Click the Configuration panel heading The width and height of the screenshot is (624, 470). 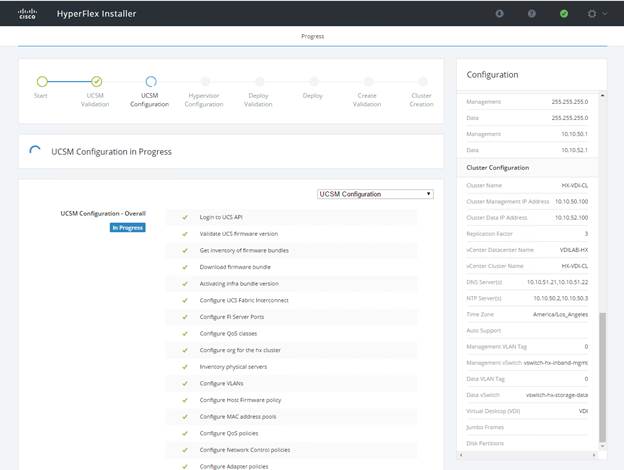pyautogui.click(x=492, y=74)
